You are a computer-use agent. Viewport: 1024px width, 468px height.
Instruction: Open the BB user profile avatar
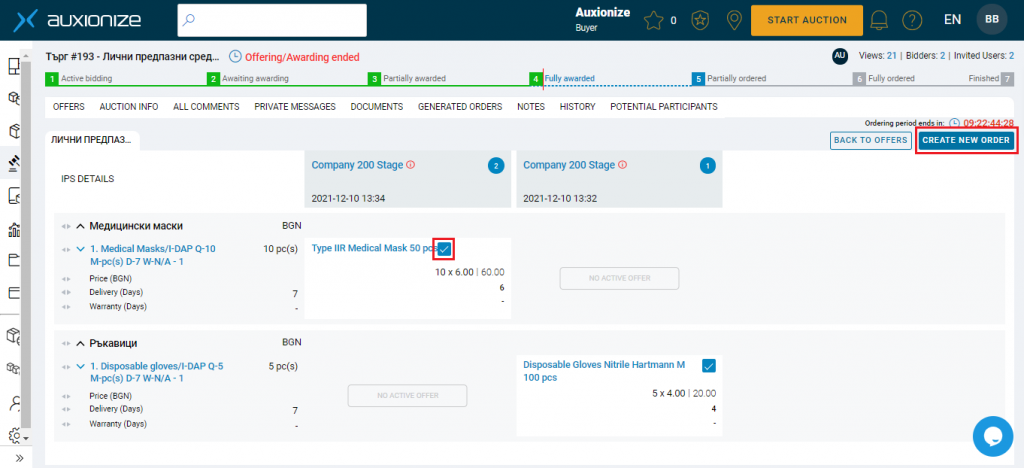(x=991, y=19)
